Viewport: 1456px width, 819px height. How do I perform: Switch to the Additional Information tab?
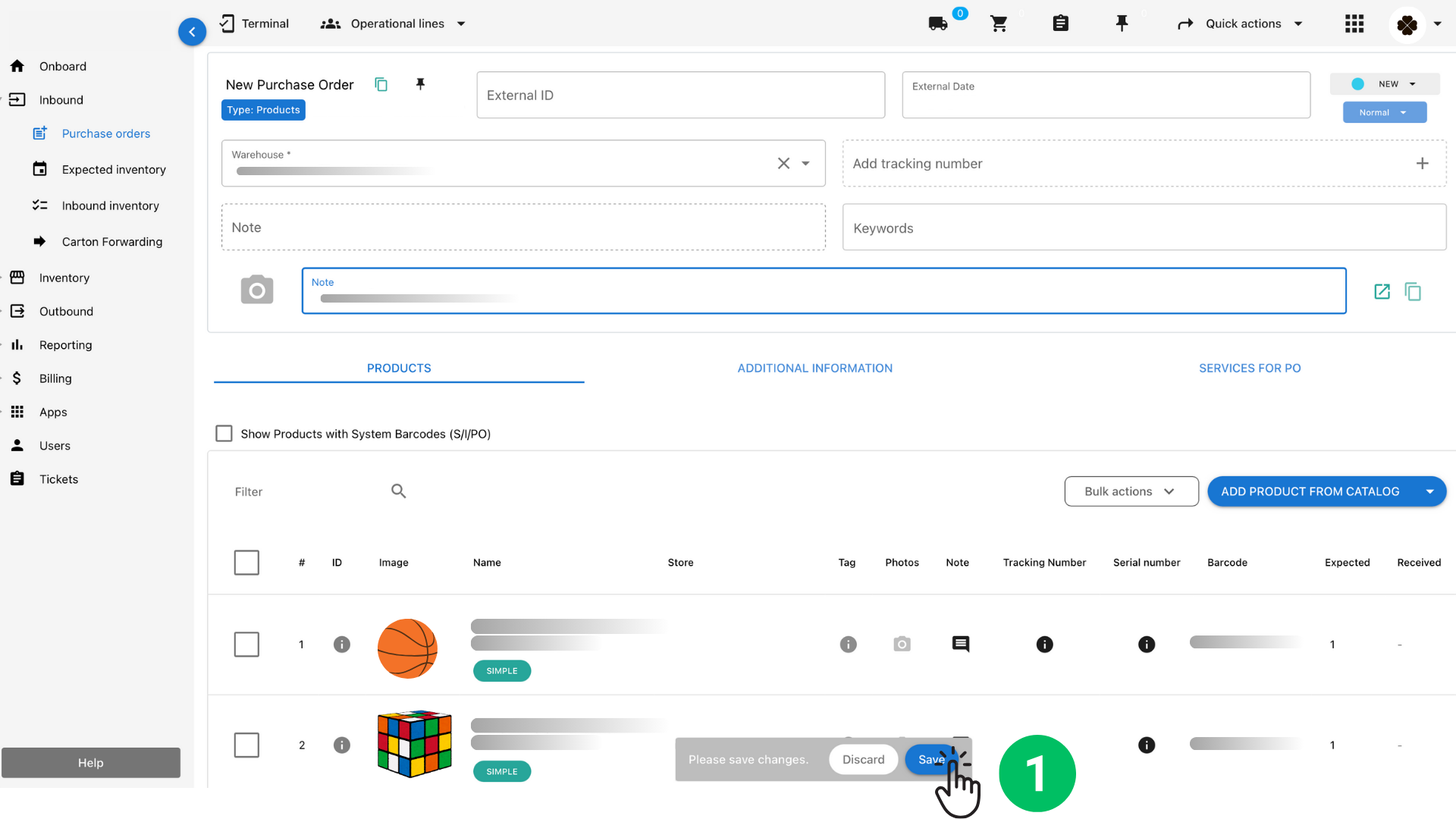814,368
